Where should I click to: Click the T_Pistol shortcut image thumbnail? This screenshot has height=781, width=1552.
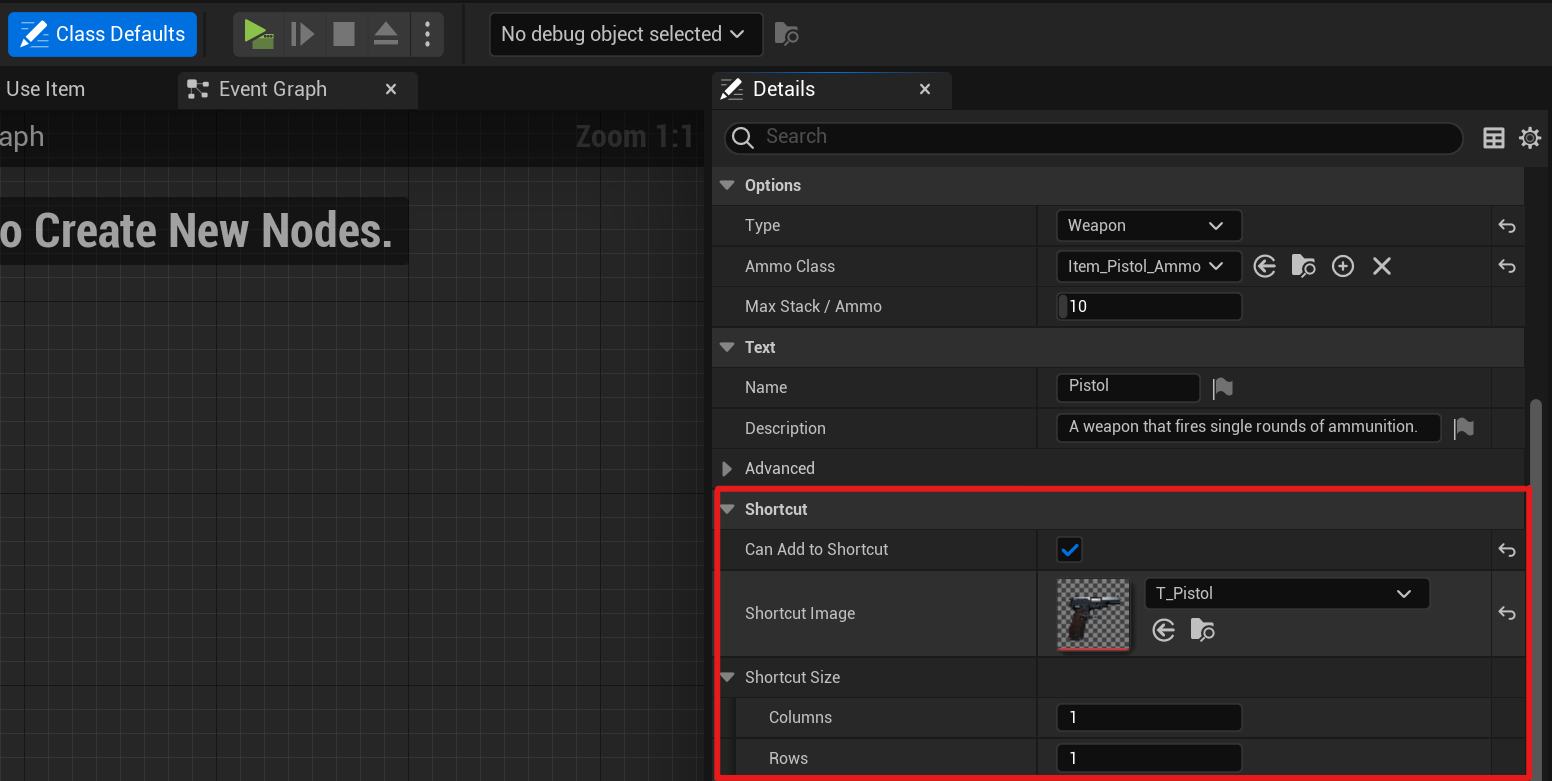click(x=1094, y=614)
